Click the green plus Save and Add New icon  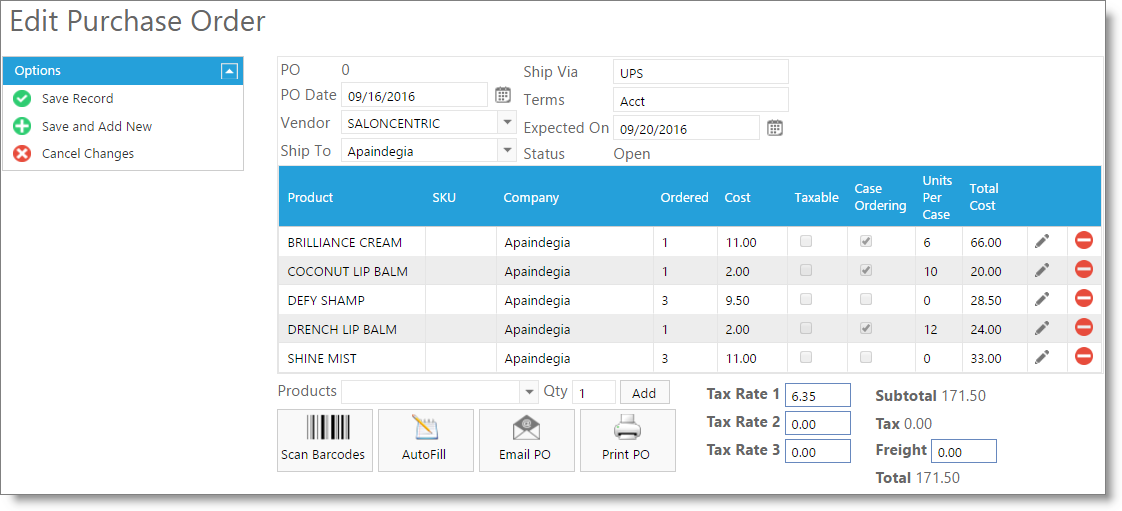coord(22,127)
